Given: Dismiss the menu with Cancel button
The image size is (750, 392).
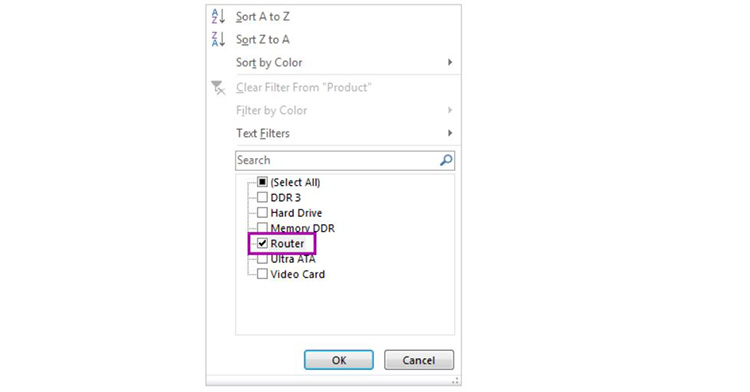Looking at the screenshot, I should coord(419,360).
